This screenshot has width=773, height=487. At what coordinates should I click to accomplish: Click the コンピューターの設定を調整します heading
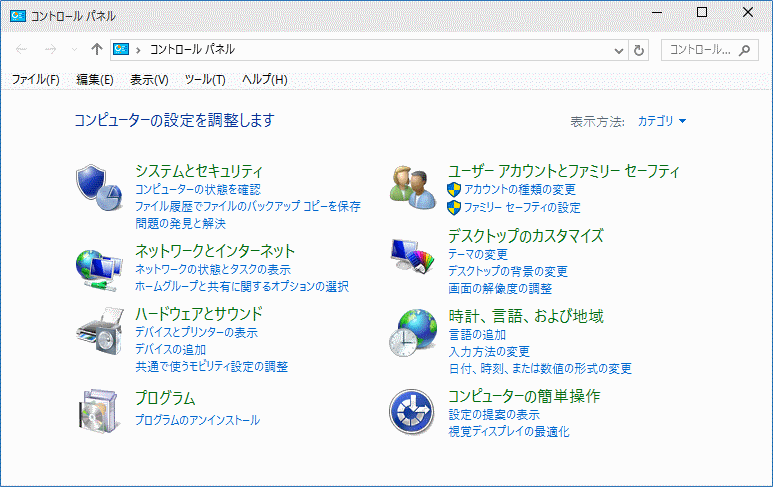pyautogui.click(x=174, y=120)
